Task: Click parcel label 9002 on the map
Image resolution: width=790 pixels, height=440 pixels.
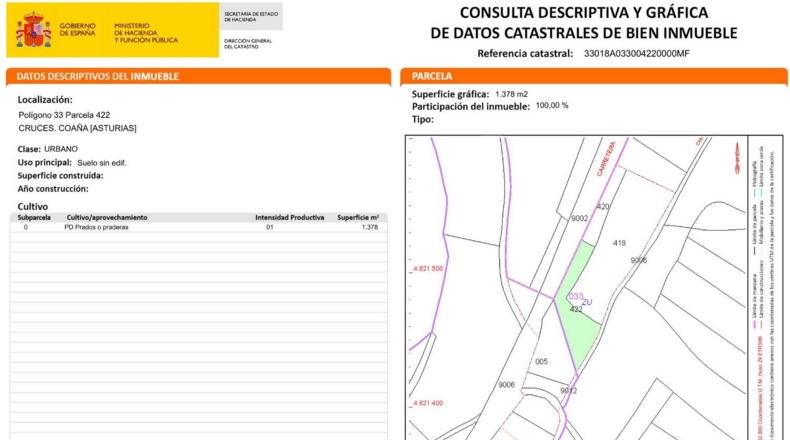Action: click(x=579, y=218)
